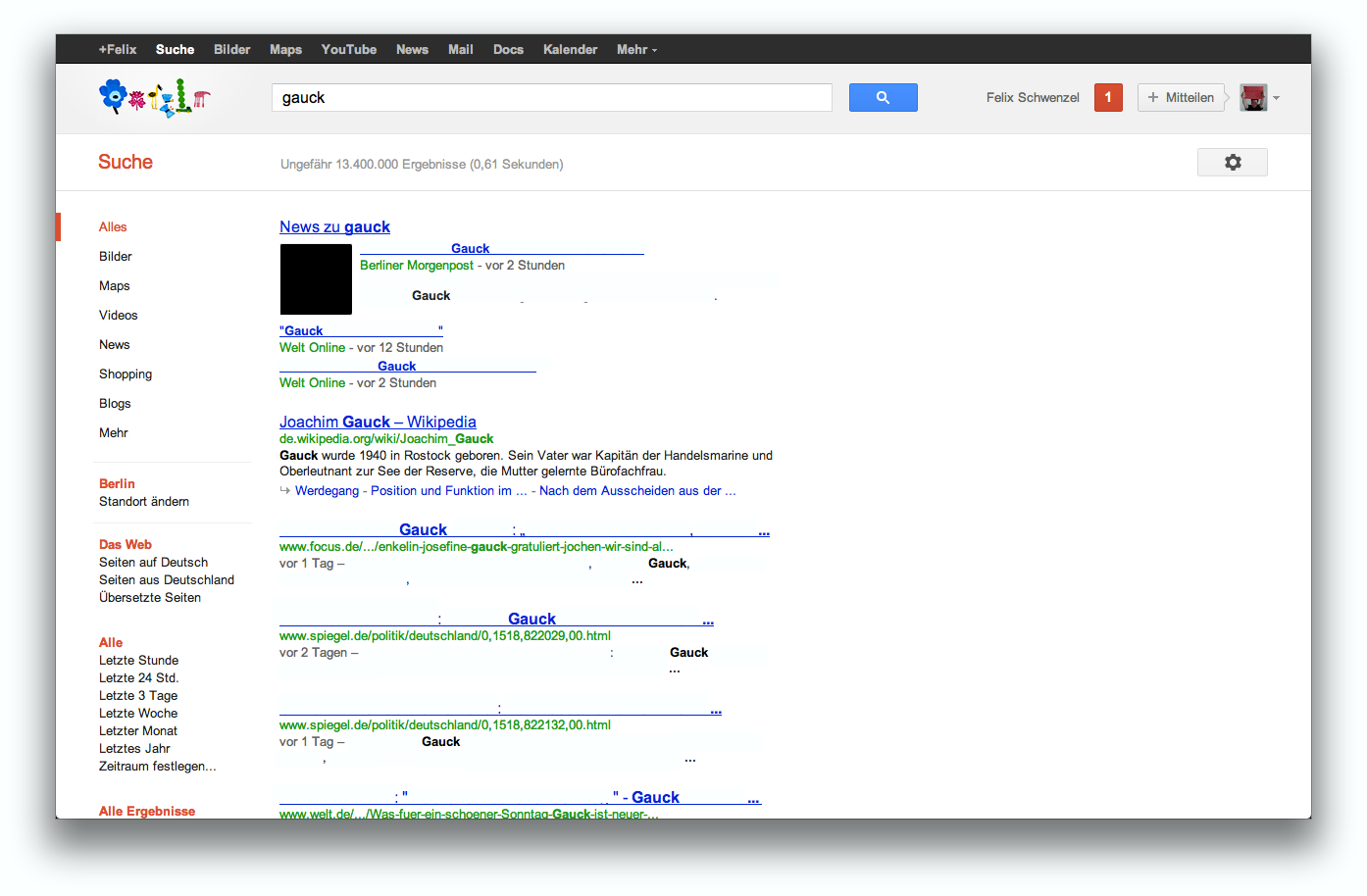Open the spiegel.de 822029 result headline
This screenshot has width=1367, height=896.
[496, 619]
